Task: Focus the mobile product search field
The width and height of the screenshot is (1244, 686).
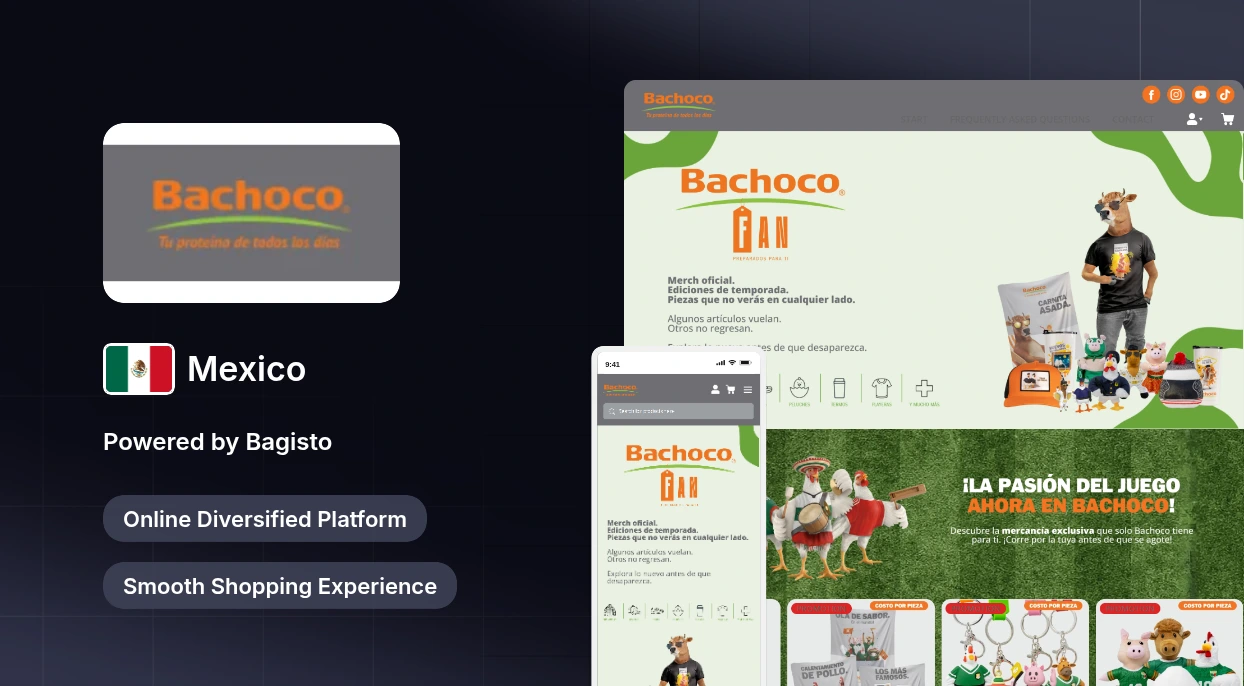Action: [678, 411]
